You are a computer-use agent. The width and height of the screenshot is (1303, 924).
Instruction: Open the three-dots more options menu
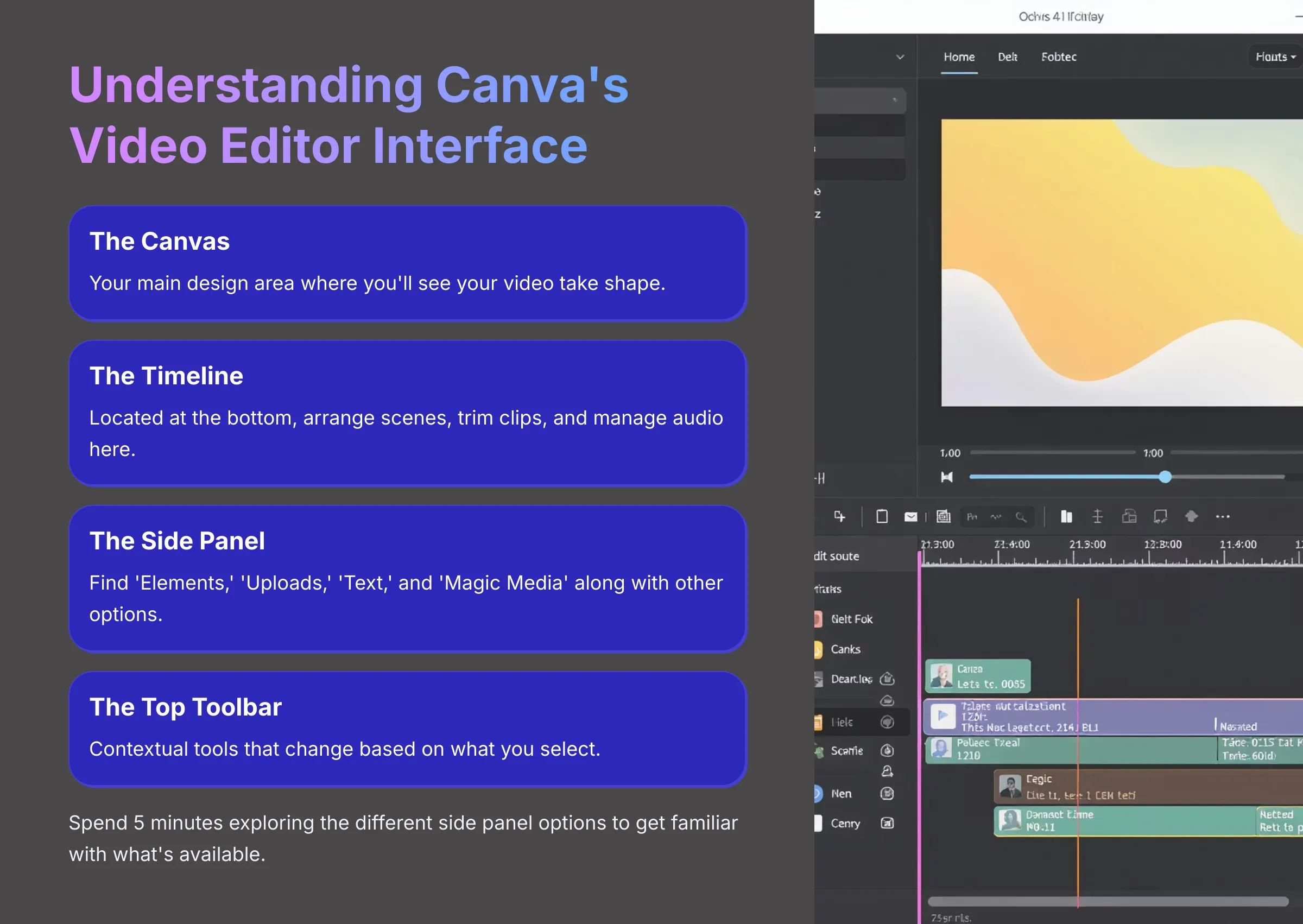point(1223,517)
